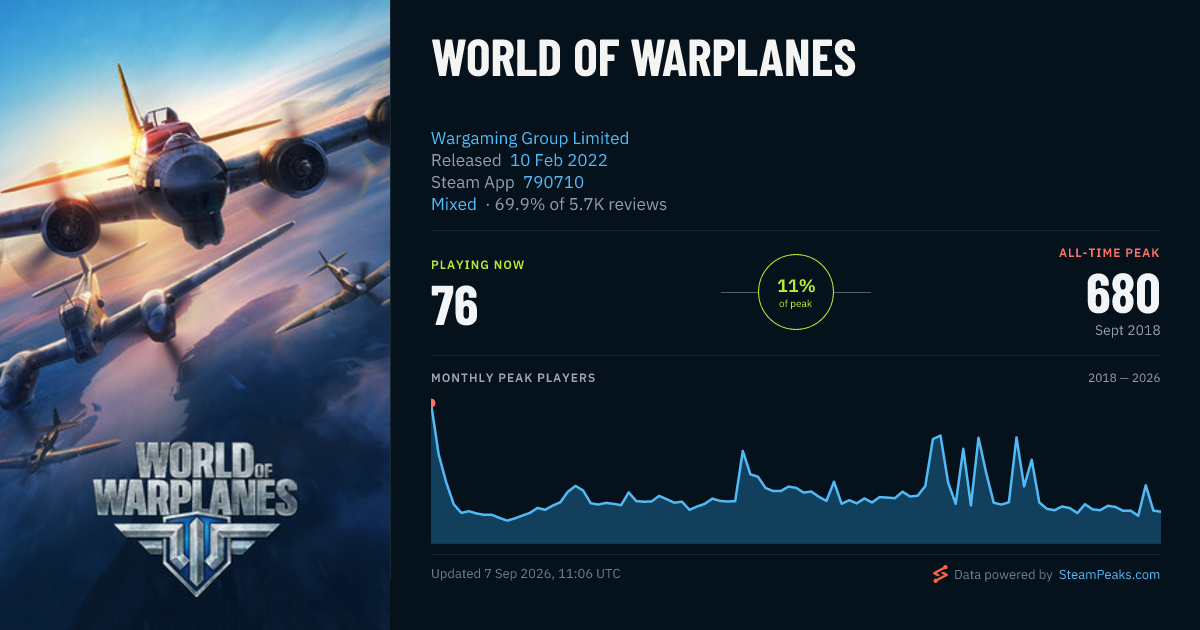This screenshot has height=630, width=1200.
Task: Click the Monthly Peak Players heading
Action: coord(513,378)
